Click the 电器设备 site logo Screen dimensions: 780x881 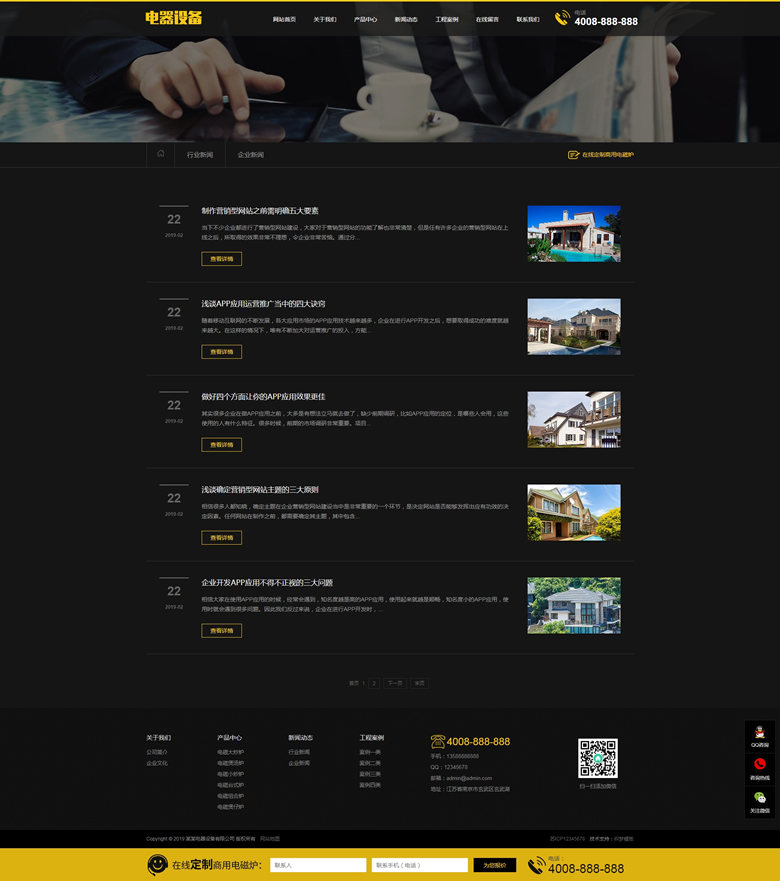174,18
